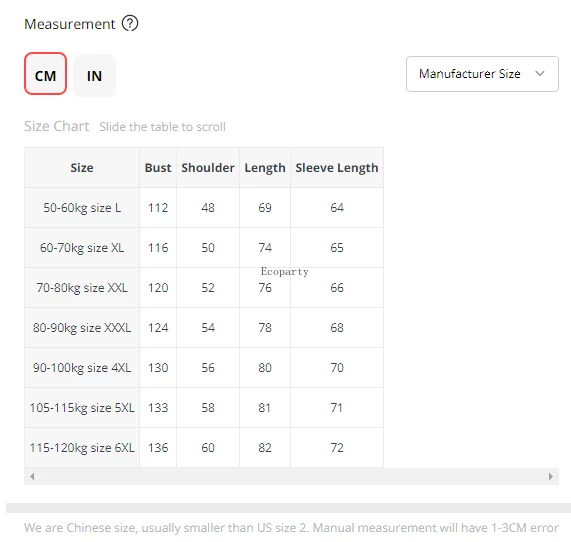This screenshot has height=542, width=571.
Task: Select the 115-120kg size 6XL row
Action: pyautogui.click(x=204, y=448)
